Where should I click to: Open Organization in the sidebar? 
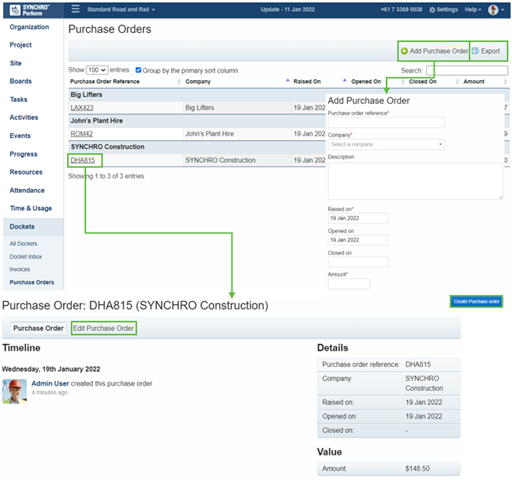pyautogui.click(x=29, y=27)
